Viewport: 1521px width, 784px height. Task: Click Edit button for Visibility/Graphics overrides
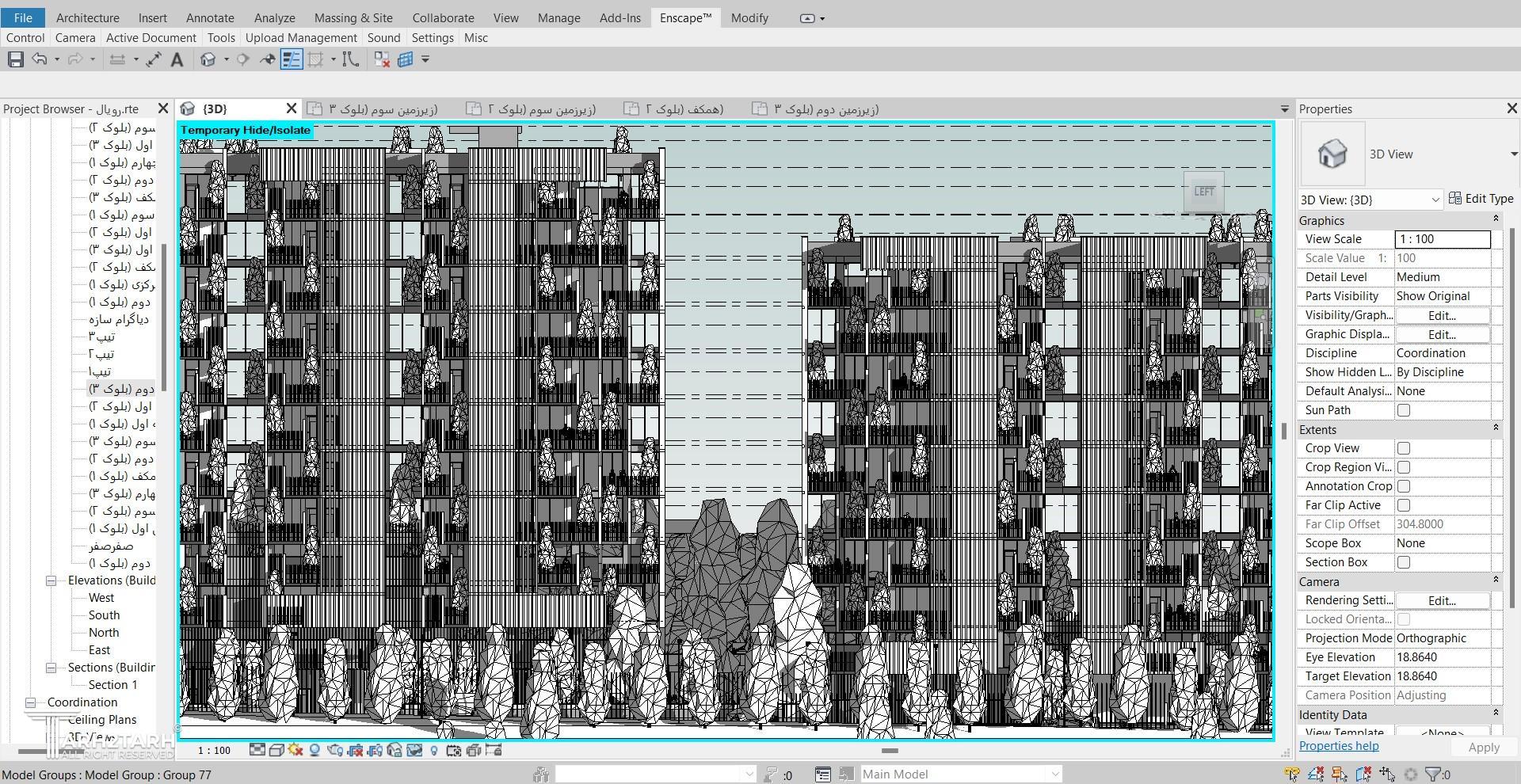(1441, 315)
